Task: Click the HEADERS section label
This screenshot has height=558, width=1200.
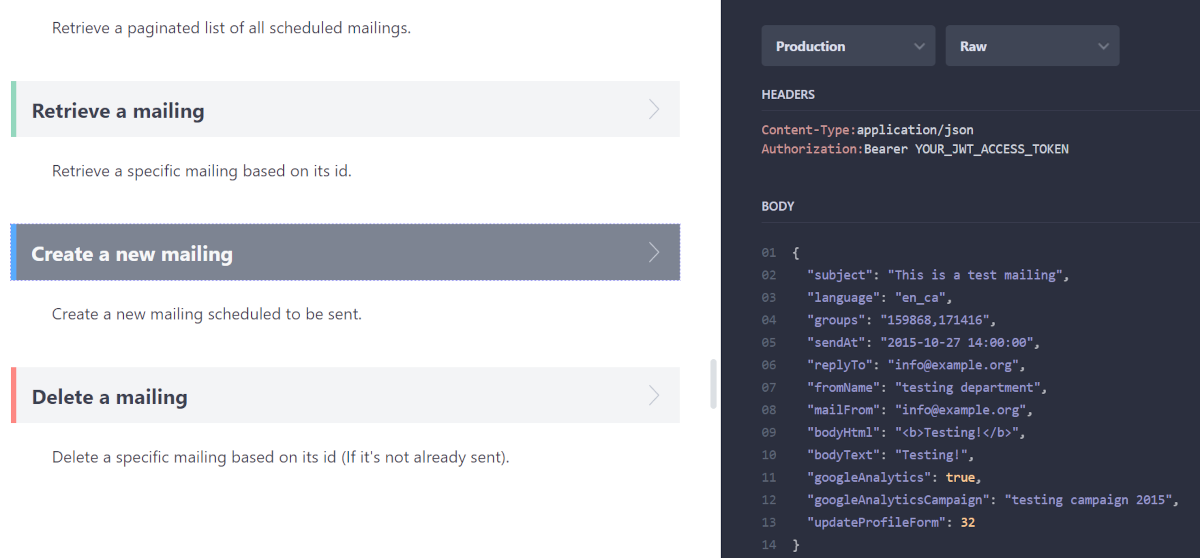Action: coord(788,95)
